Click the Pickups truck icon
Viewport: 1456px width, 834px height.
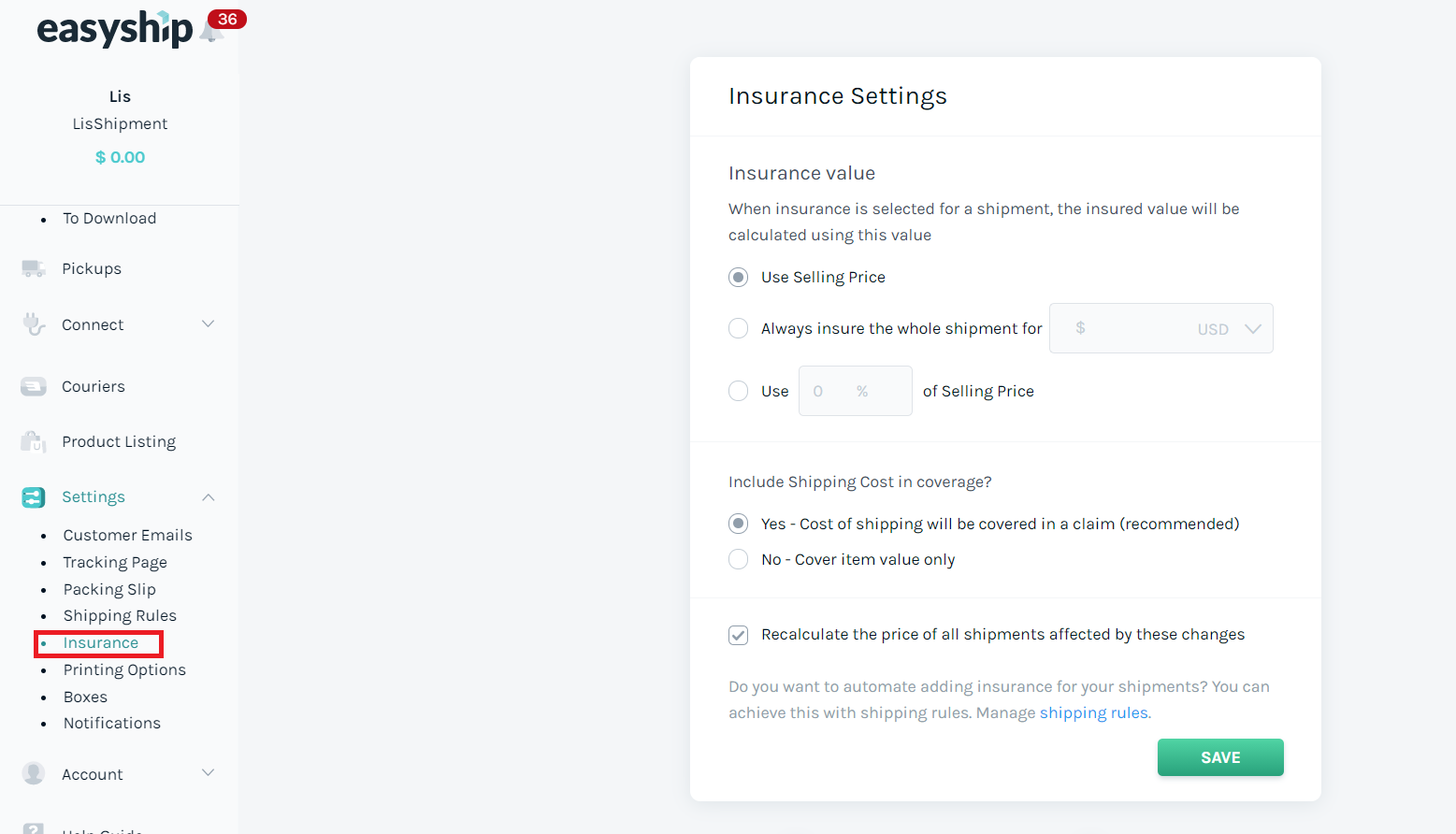[x=34, y=268]
